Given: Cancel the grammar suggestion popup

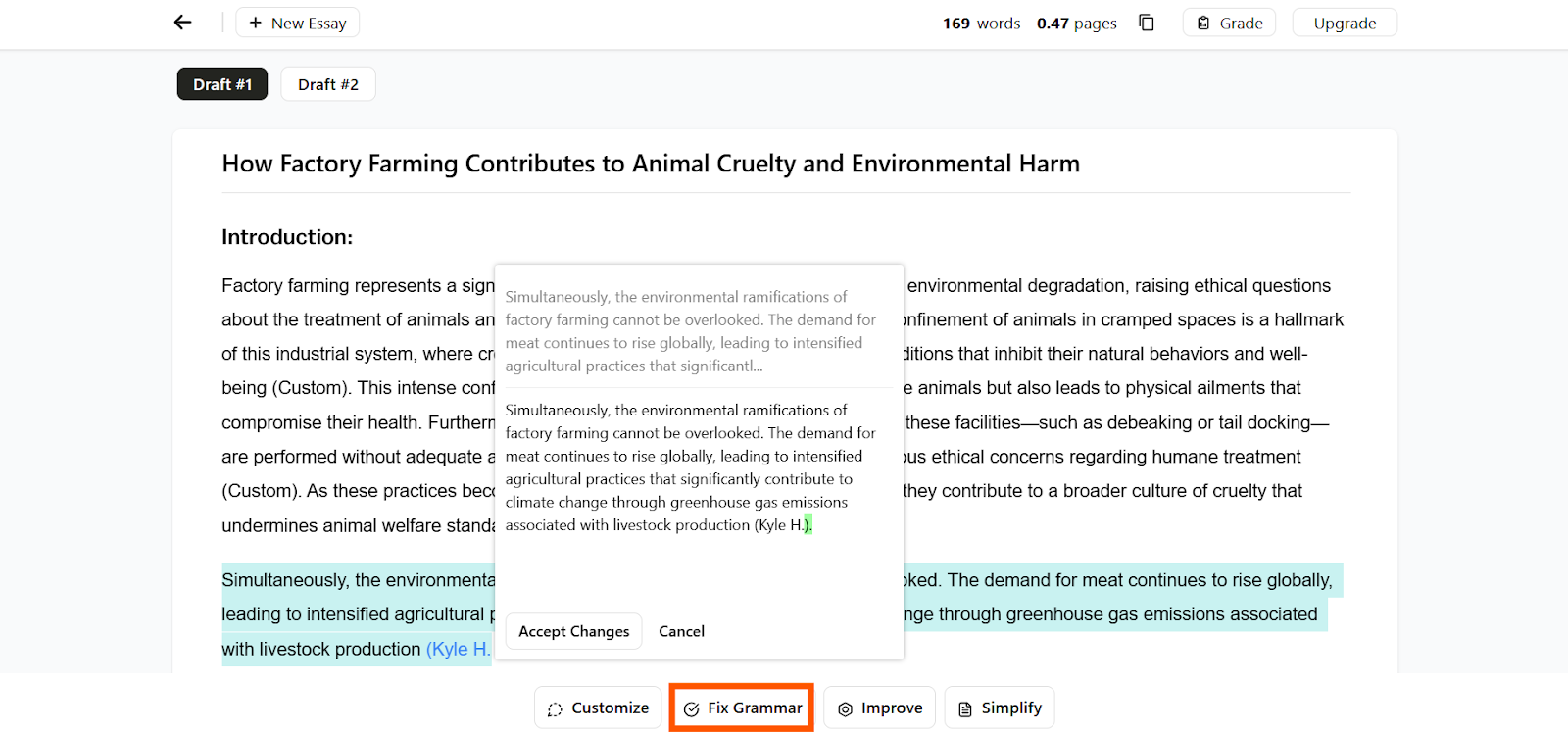Looking at the screenshot, I should [x=681, y=631].
